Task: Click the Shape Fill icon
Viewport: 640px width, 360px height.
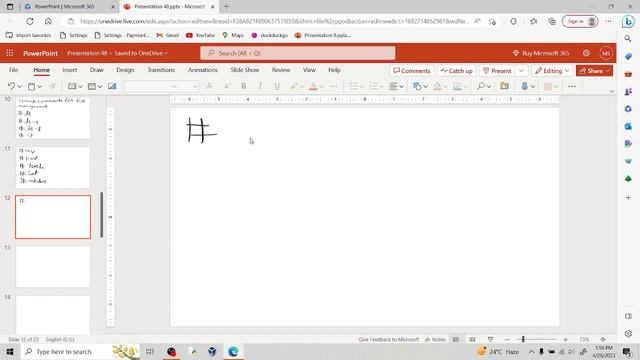Action: (437, 86)
